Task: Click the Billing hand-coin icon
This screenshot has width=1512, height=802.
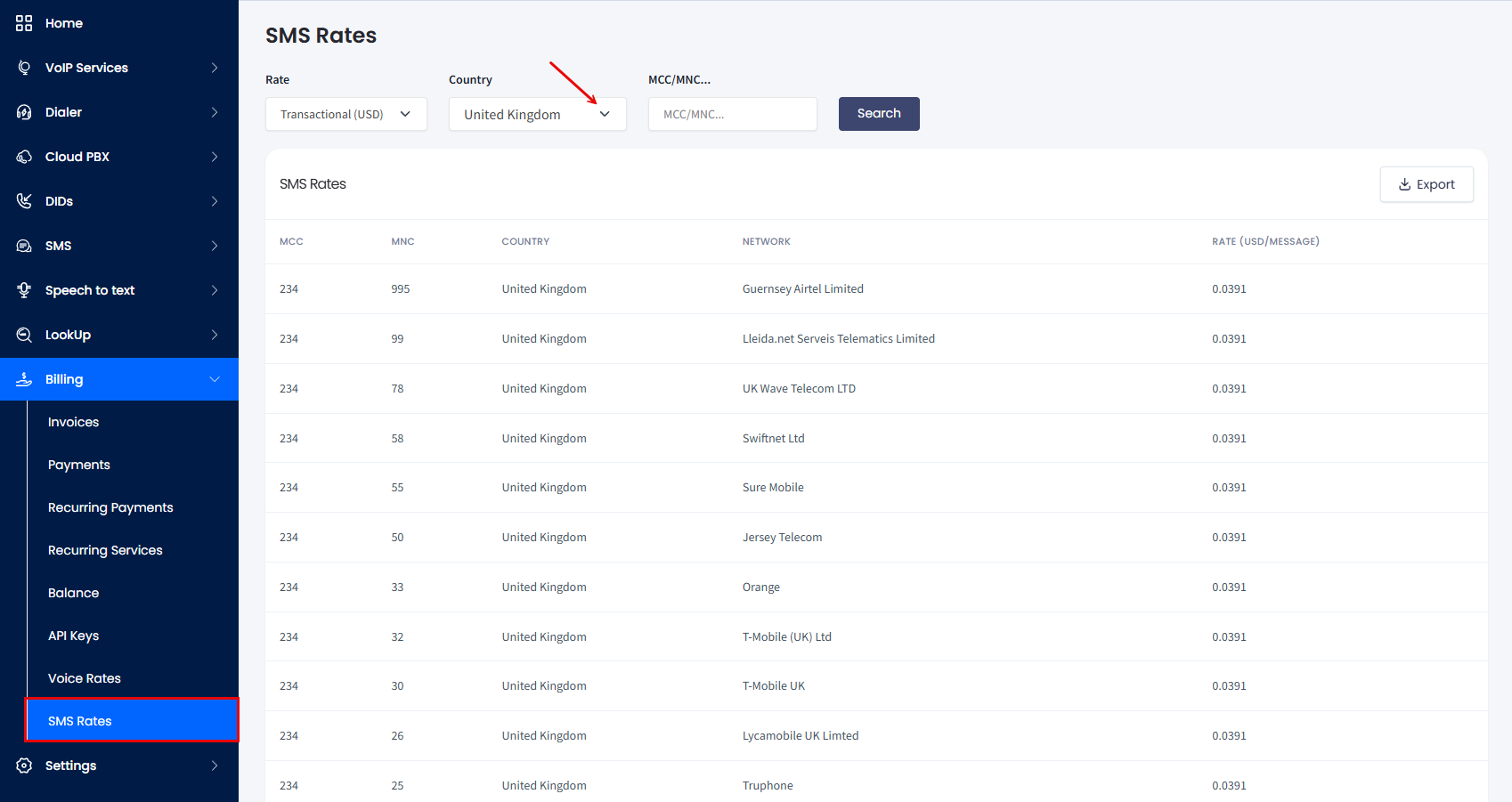Action: click(x=24, y=379)
